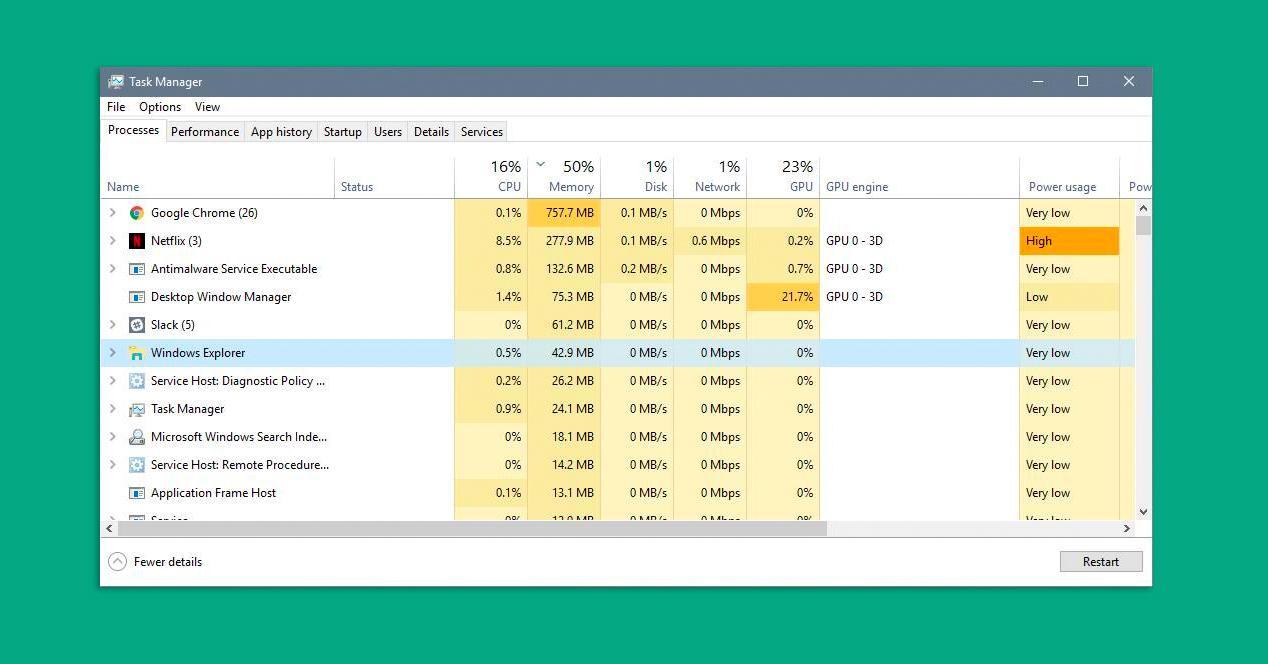
Task: Switch to the Details tab
Action: (x=431, y=132)
